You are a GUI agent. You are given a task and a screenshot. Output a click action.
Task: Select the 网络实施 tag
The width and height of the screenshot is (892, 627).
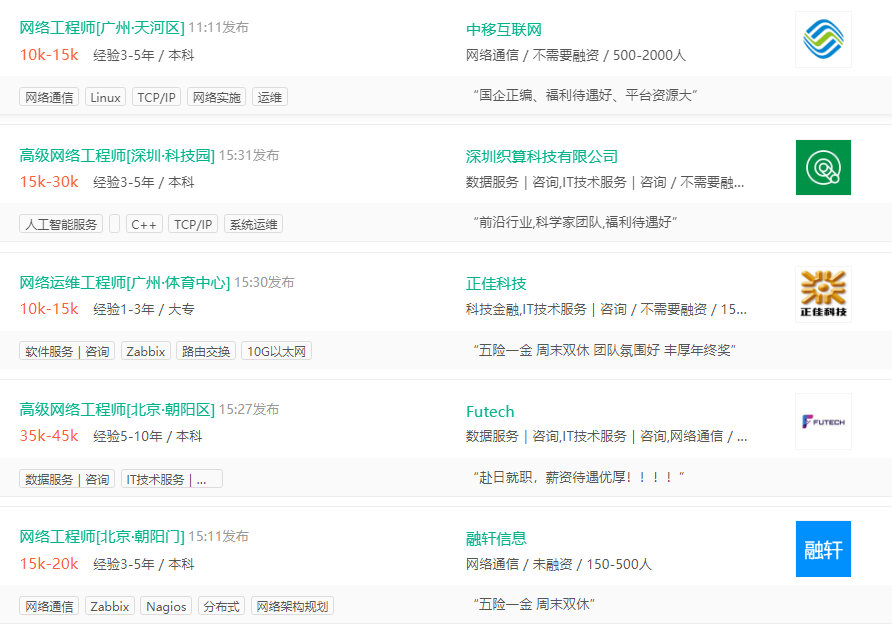pos(216,97)
